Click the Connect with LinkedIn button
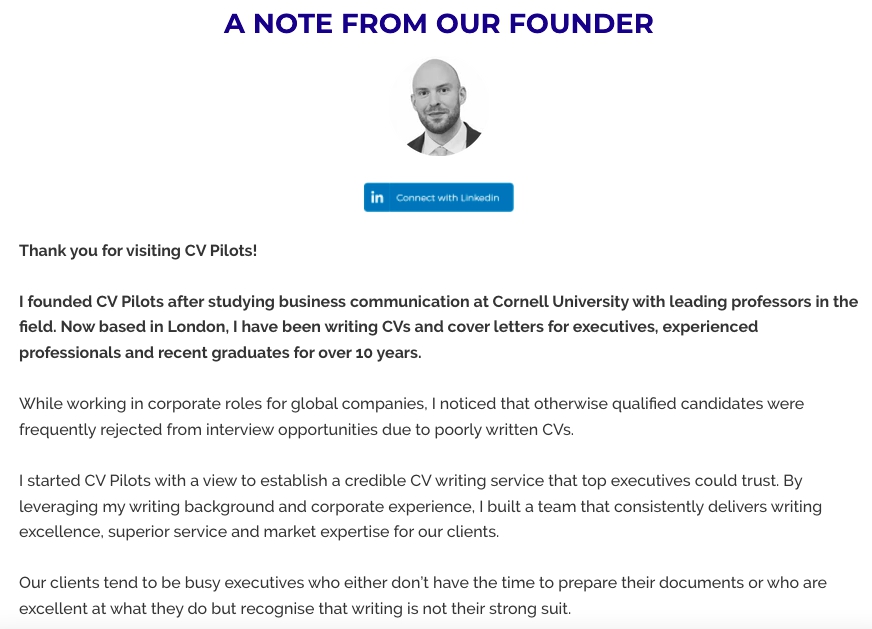This screenshot has height=629, width=872. [438, 197]
